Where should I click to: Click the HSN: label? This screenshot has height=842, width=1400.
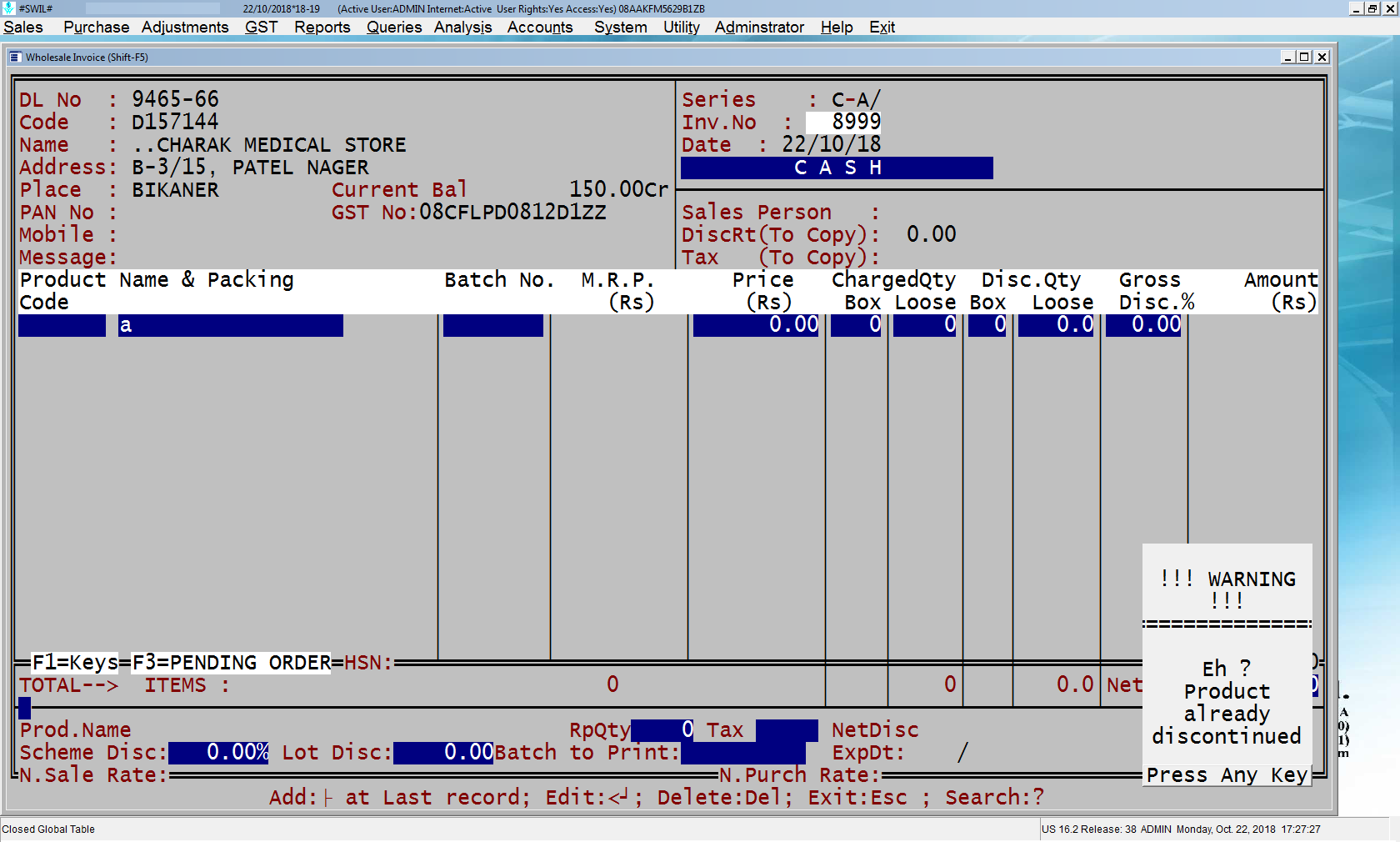tap(368, 663)
